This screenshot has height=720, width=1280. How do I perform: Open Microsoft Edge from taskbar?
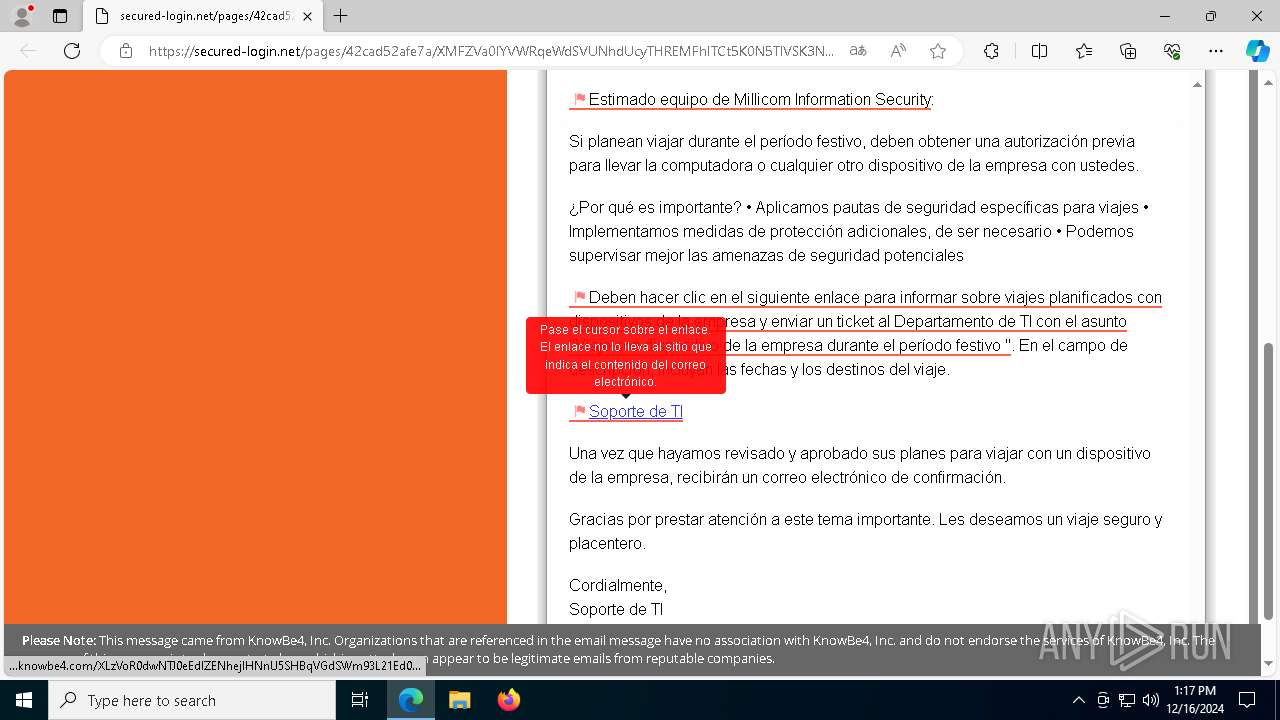411,700
